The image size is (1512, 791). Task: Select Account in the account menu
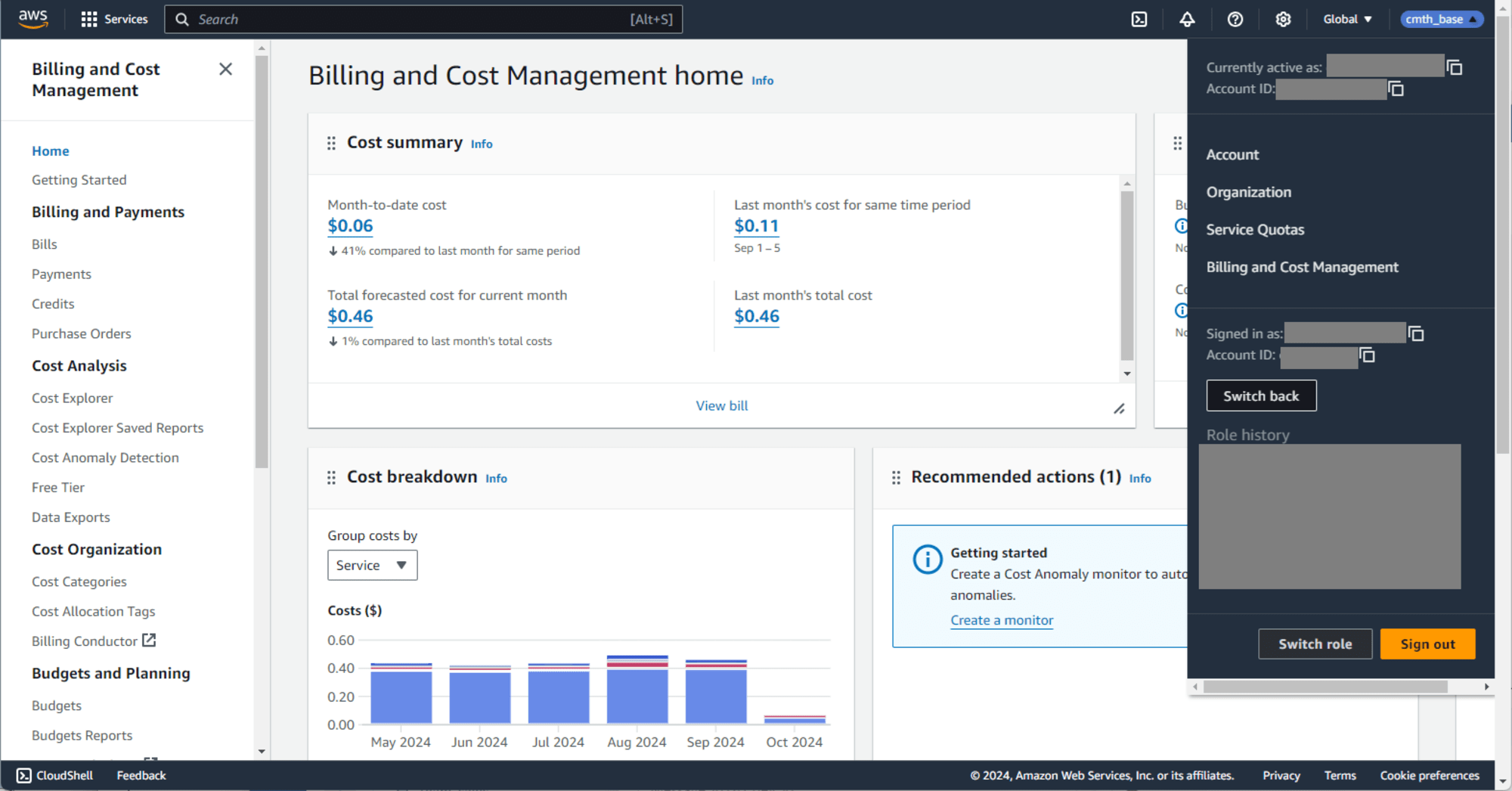coord(1232,154)
